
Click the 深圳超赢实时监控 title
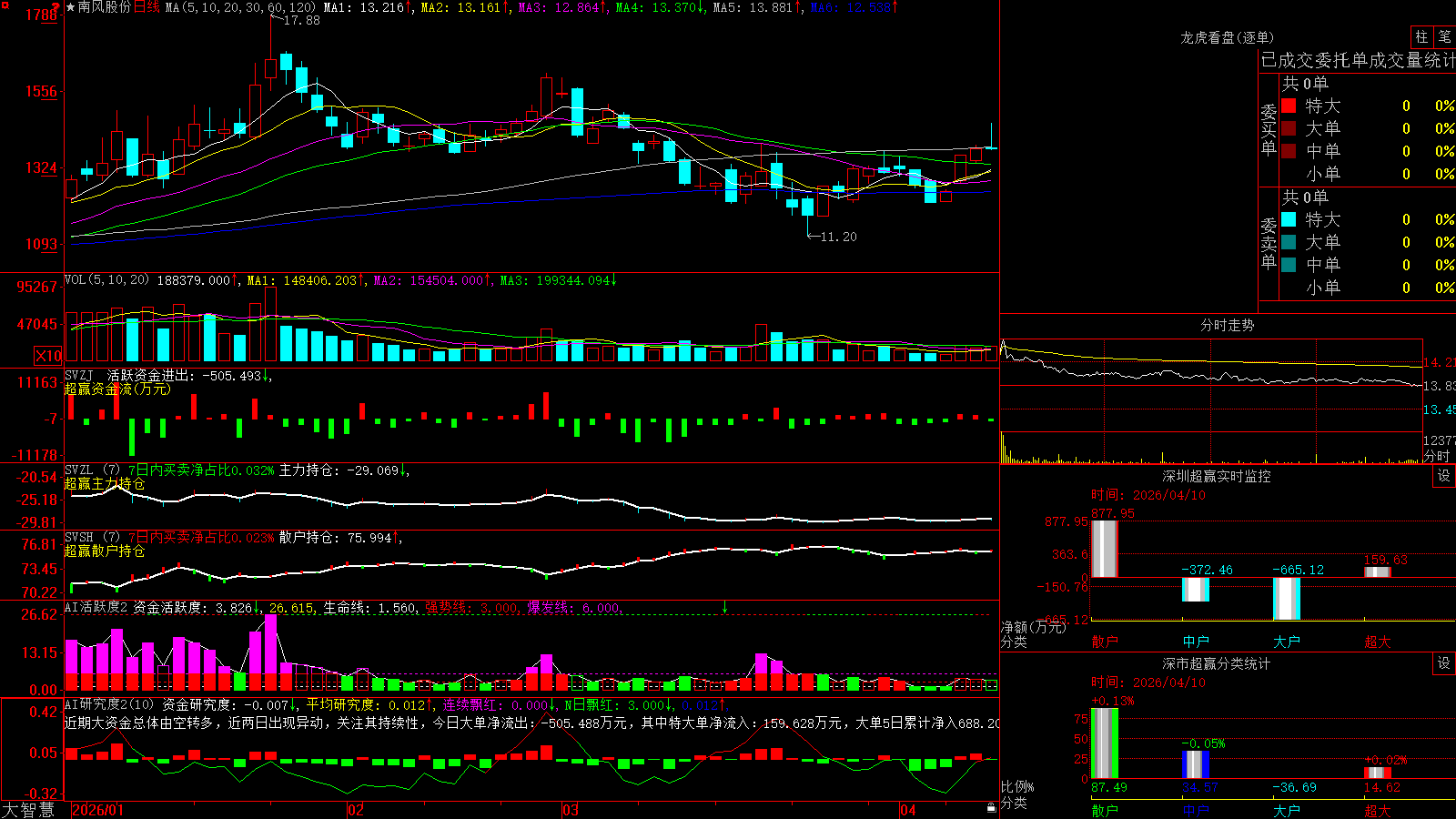[1217, 476]
